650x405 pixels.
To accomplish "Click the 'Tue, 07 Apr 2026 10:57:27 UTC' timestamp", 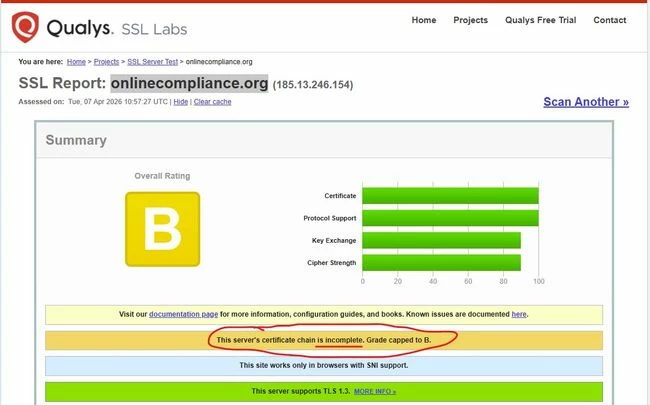I will tap(118, 102).
